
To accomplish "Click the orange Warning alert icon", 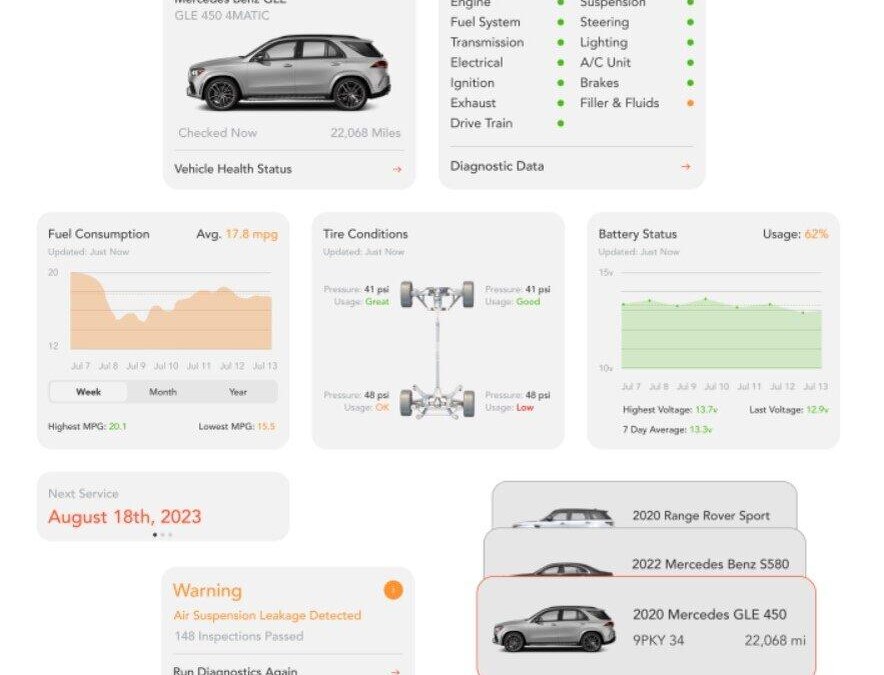I will tap(393, 590).
